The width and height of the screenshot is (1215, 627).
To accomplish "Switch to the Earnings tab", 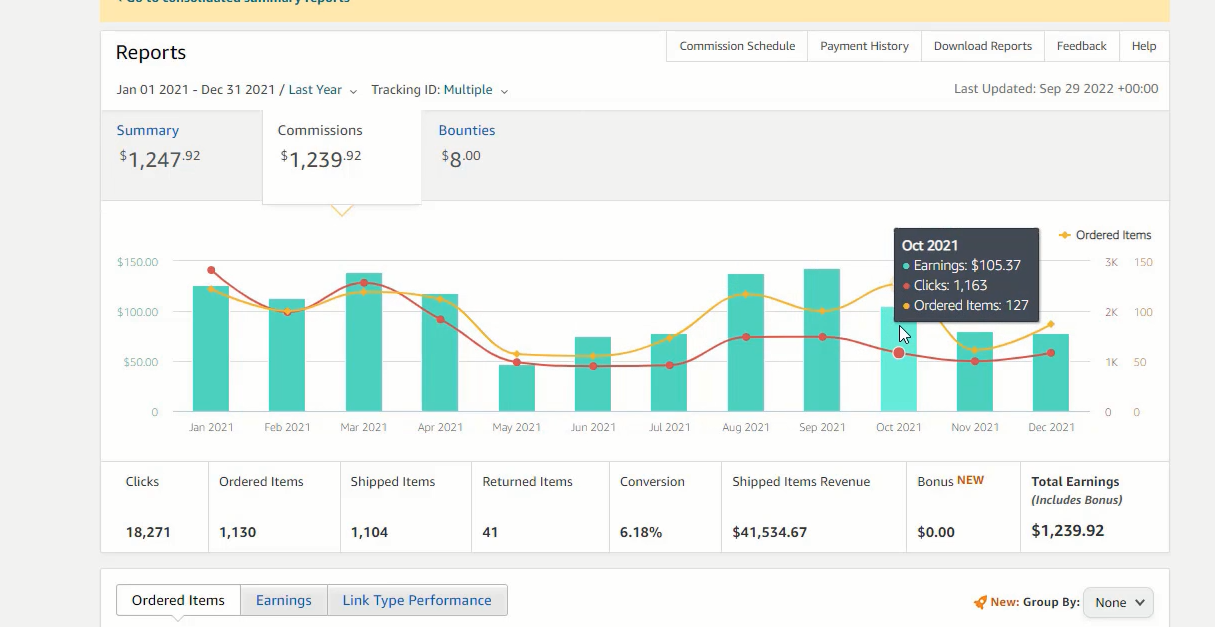I will pyautogui.click(x=284, y=600).
